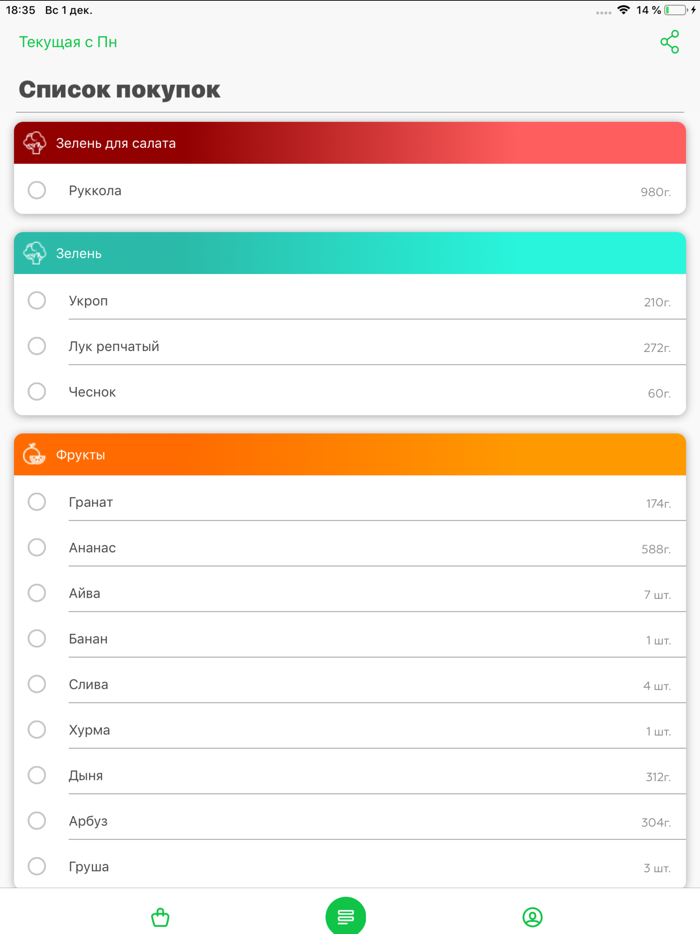Viewport: 700px width, 934px height.
Task: Check the circle next to Лук репчатый
Action: 37,345
